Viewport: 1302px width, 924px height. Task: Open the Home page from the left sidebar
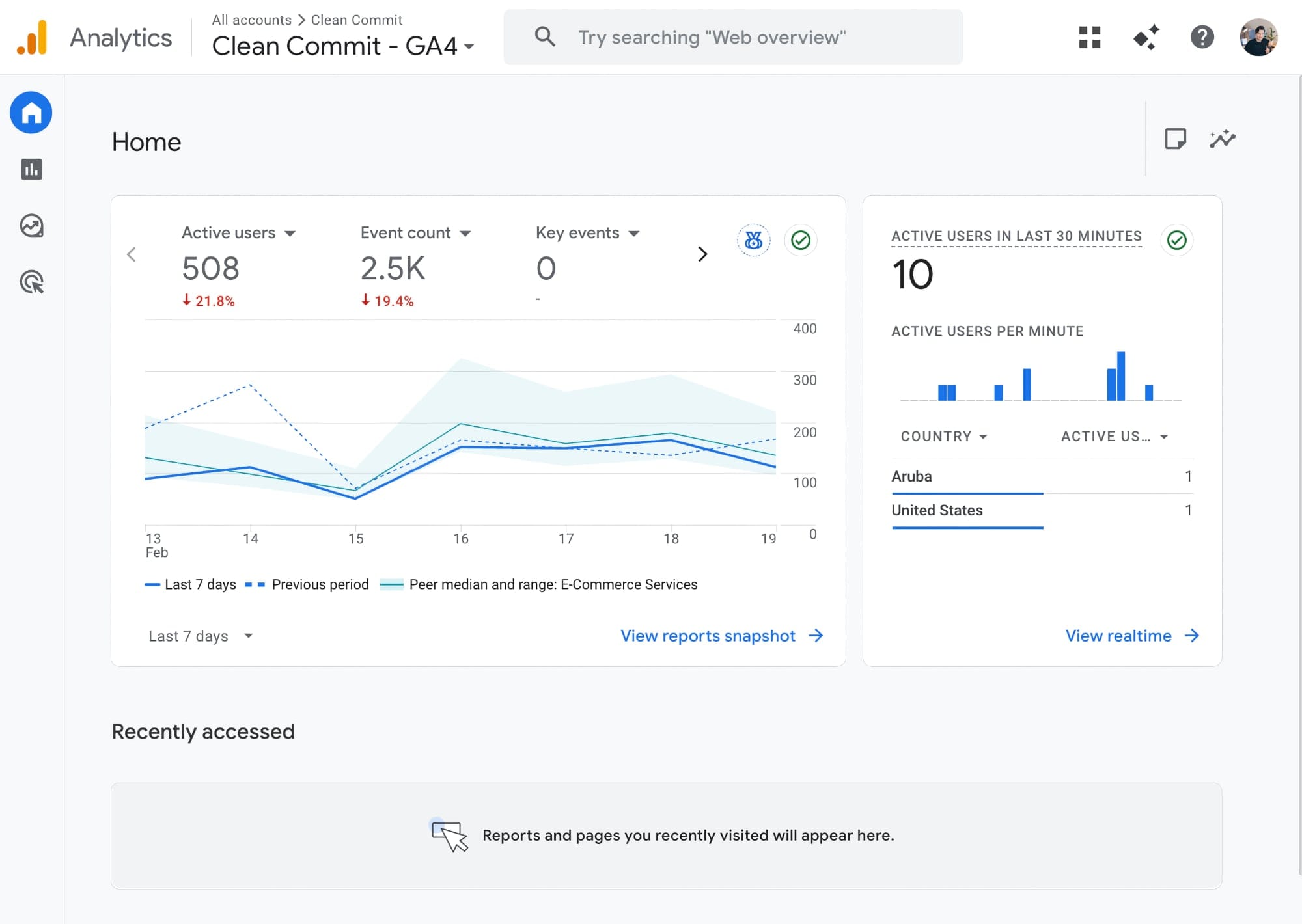pyautogui.click(x=31, y=113)
